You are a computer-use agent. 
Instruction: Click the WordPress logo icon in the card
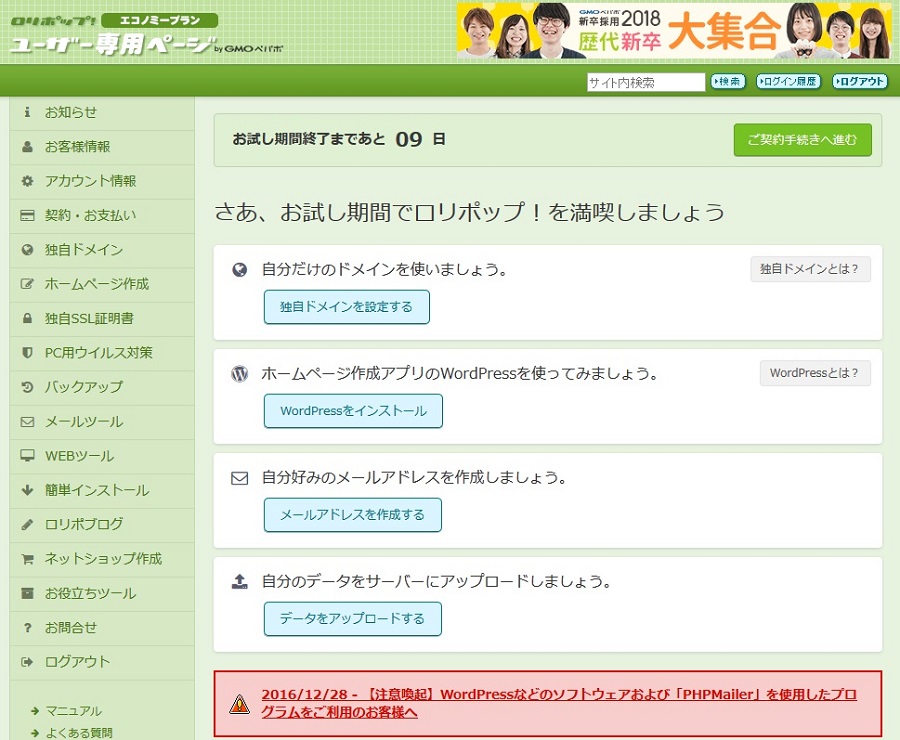click(x=239, y=374)
